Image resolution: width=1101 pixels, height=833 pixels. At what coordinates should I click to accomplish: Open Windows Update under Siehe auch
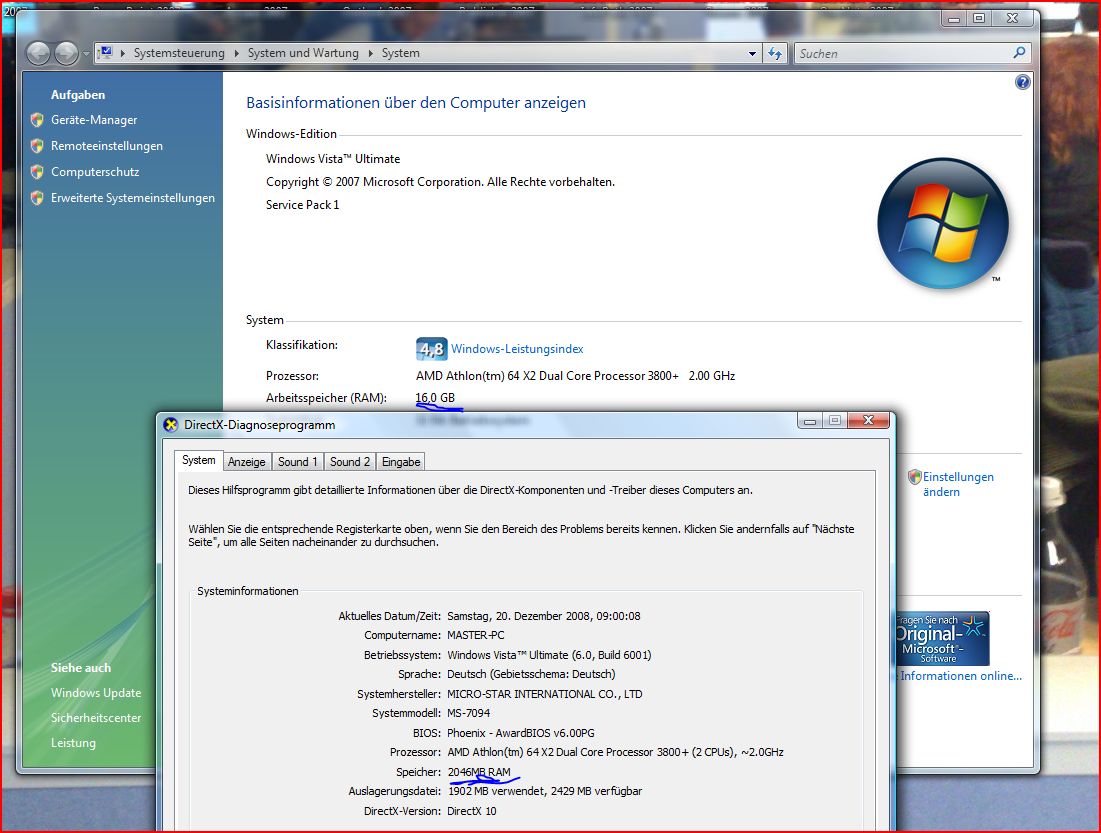click(x=95, y=693)
